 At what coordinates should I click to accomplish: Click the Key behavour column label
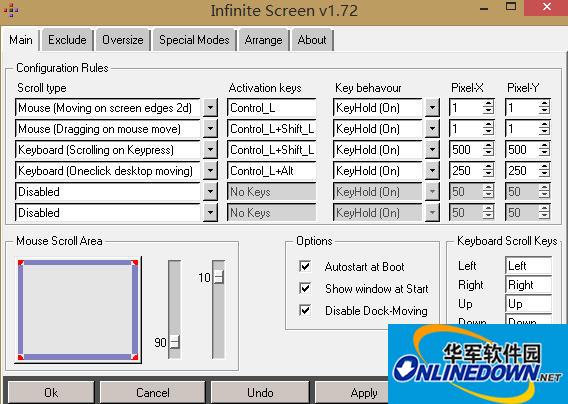[368, 88]
